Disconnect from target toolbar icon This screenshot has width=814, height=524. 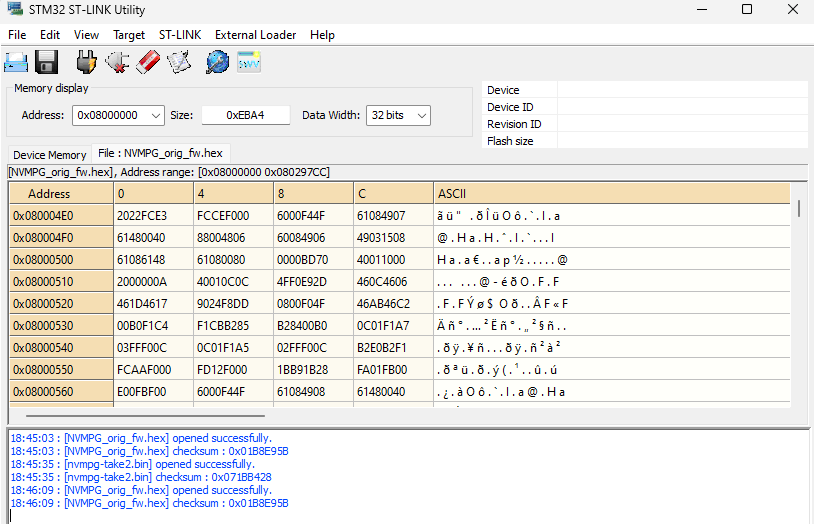(117, 62)
